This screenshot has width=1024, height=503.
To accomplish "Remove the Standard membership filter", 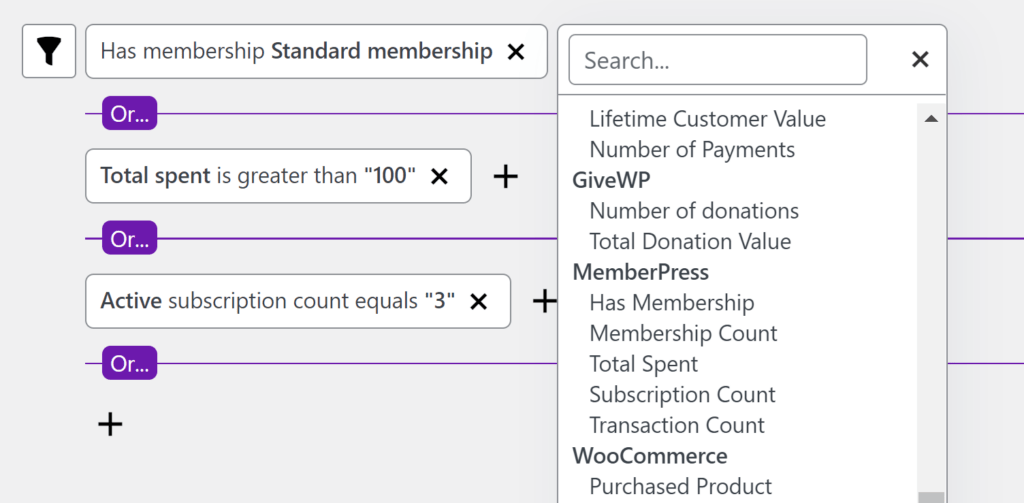I will (516, 52).
